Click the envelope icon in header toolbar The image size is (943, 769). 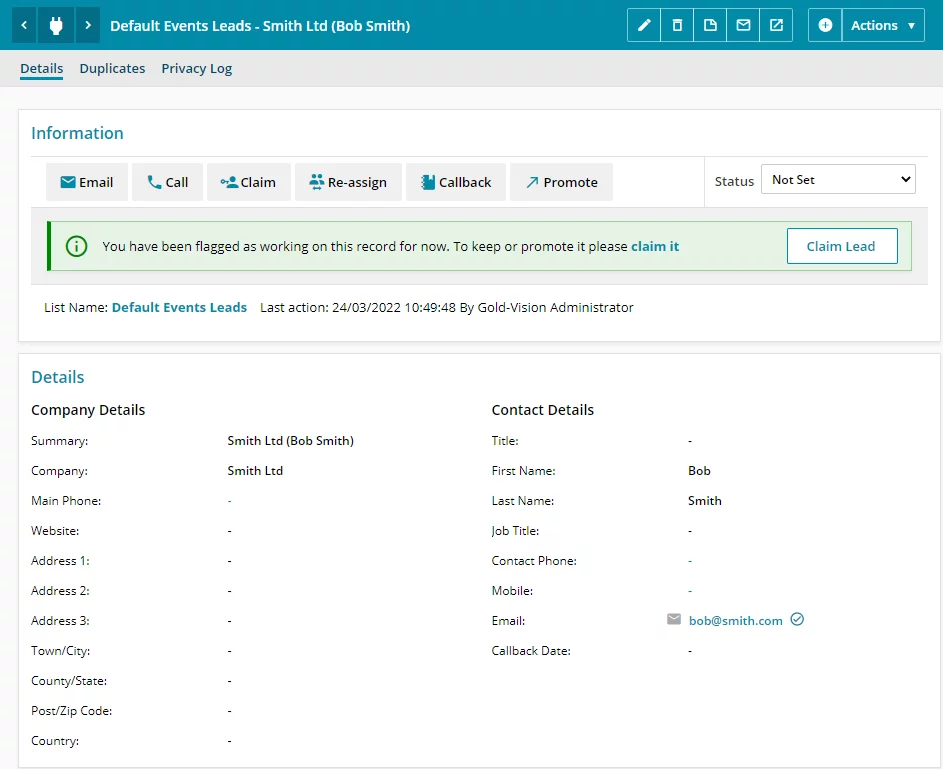[743, 25]
